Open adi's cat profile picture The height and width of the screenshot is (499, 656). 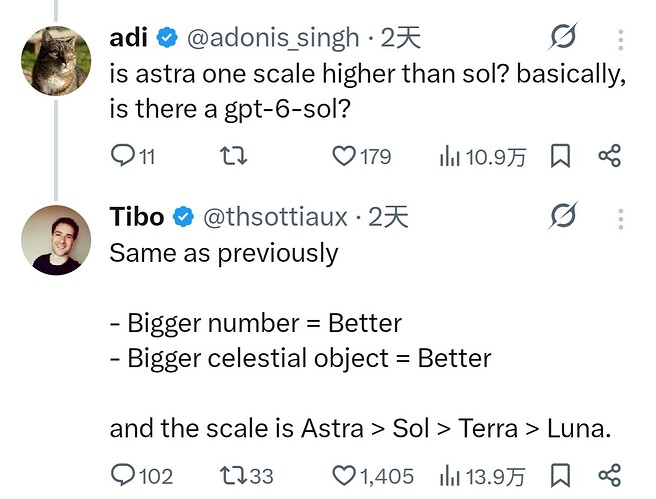[x=56, y=61]
